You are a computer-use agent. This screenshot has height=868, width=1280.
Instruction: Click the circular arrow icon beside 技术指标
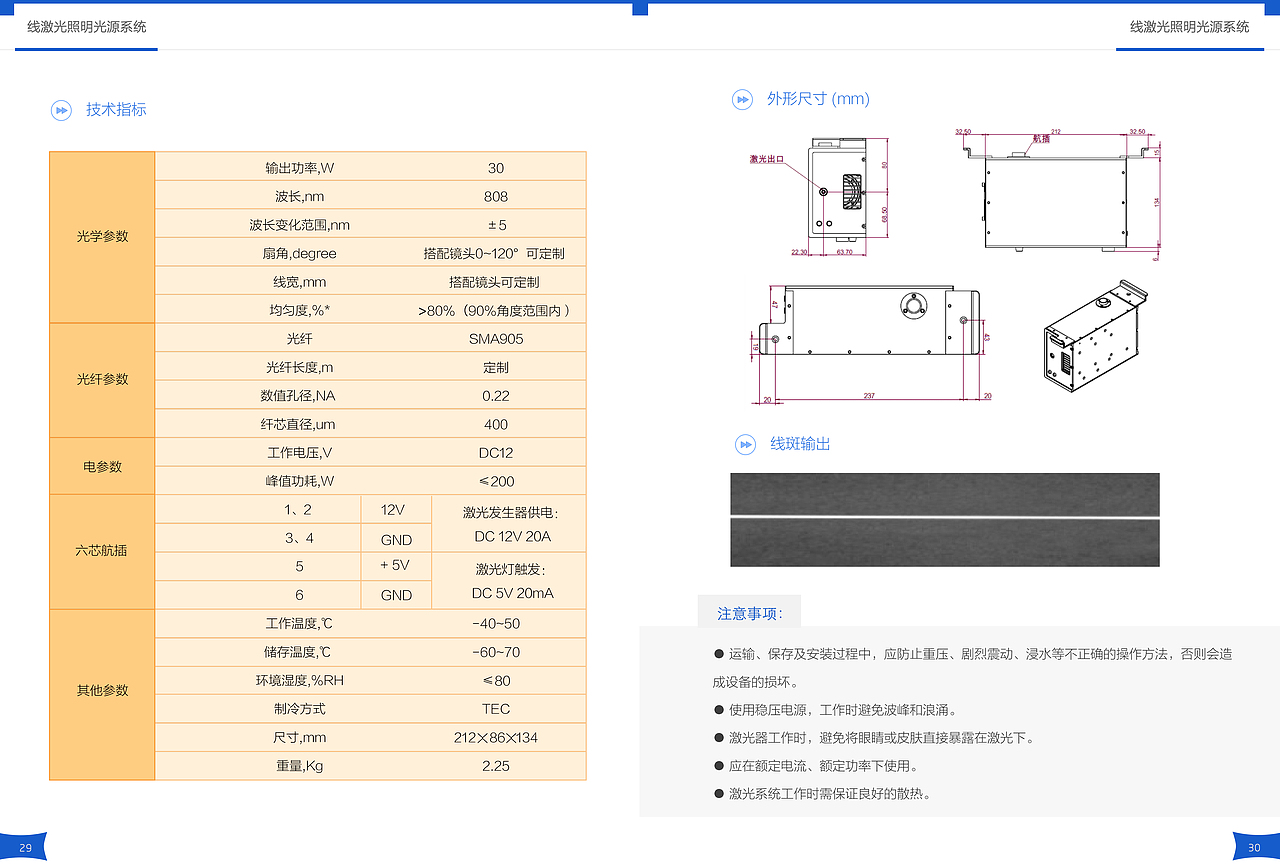pyautogui.click(x=61, y=110)
